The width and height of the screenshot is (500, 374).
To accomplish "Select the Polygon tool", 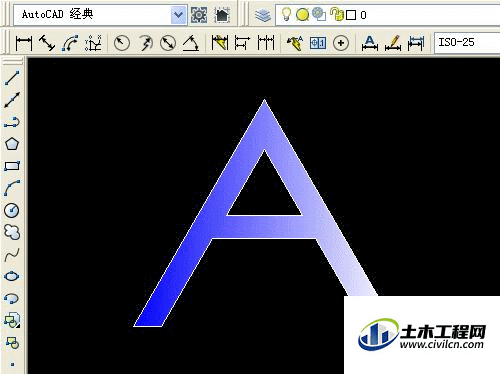I will (12, 144).
